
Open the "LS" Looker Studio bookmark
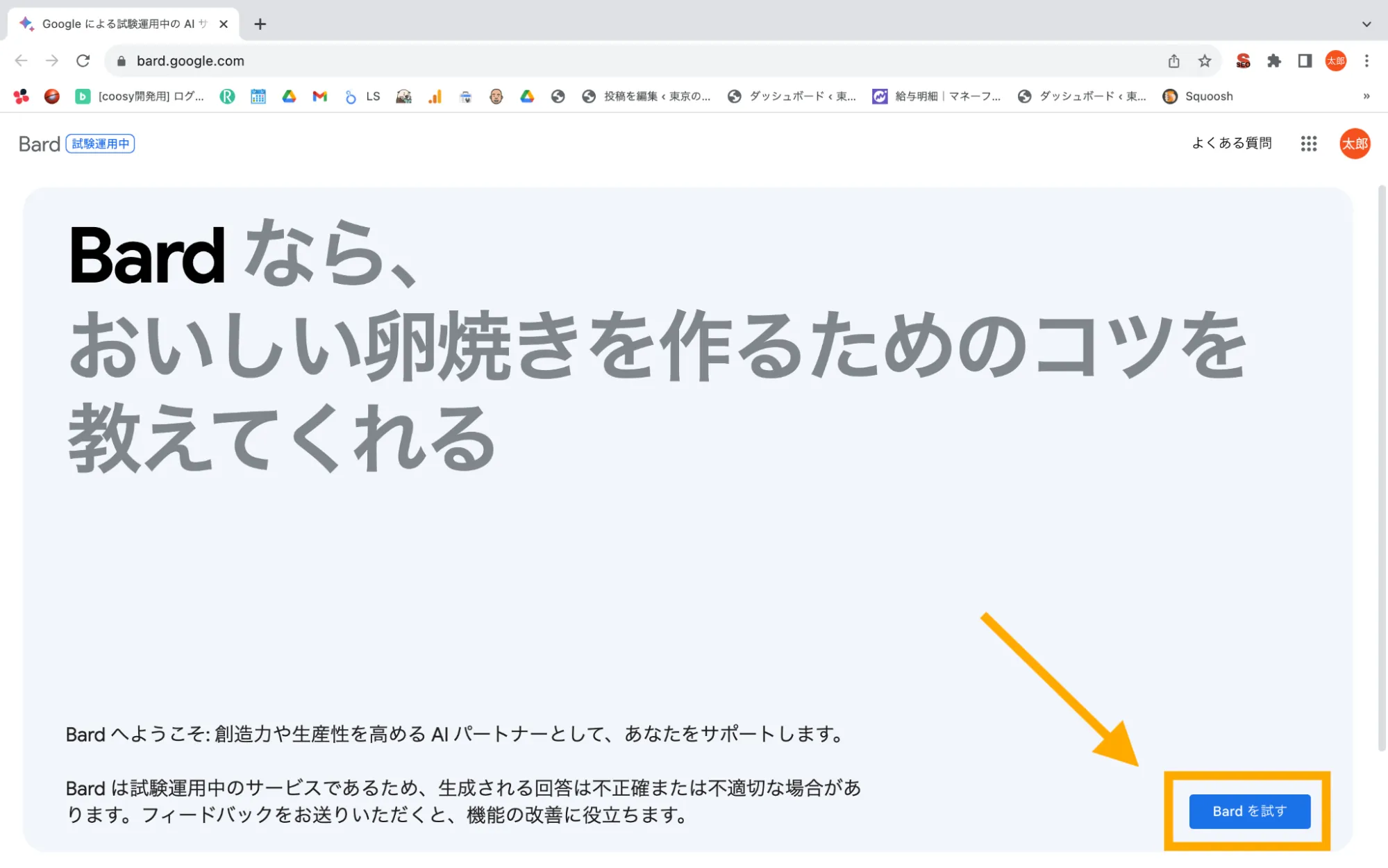pyautogui.click(x=362, y=97)
